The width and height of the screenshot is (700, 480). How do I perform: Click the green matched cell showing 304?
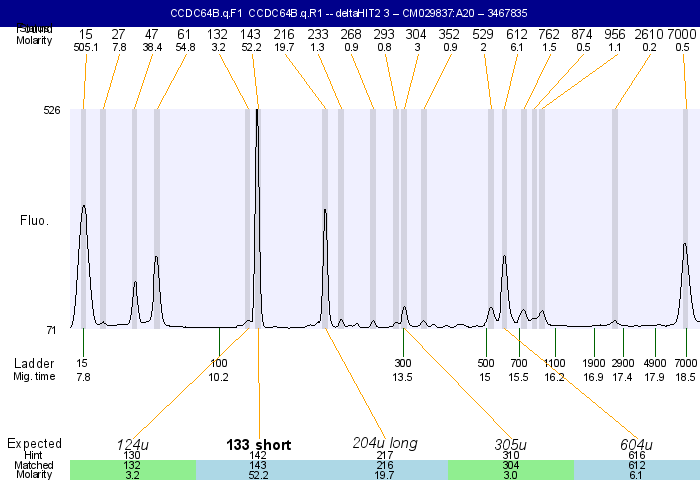click(510, 466)
